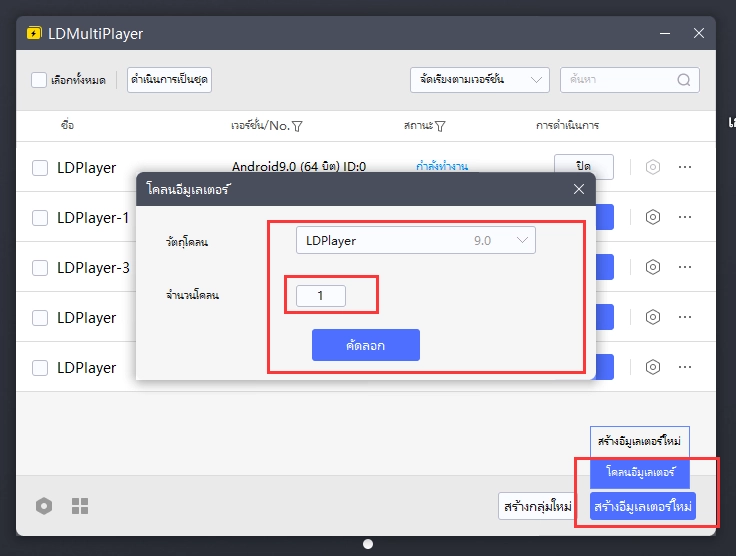This screenshot has width=736, height=556.
Task: Check the box for LDPlayer Android9.0 ID:0
Action: pos(40,168)
